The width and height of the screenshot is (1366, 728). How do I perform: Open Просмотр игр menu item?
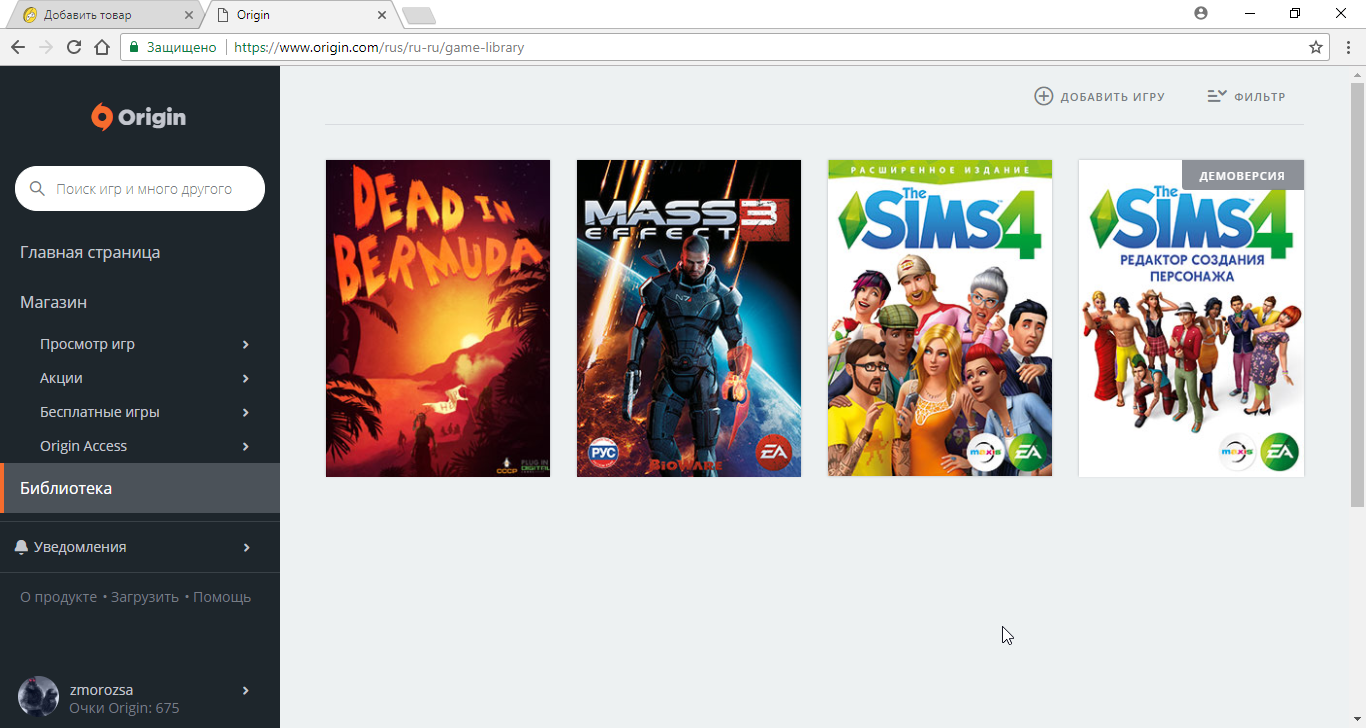tap(87, 344)
